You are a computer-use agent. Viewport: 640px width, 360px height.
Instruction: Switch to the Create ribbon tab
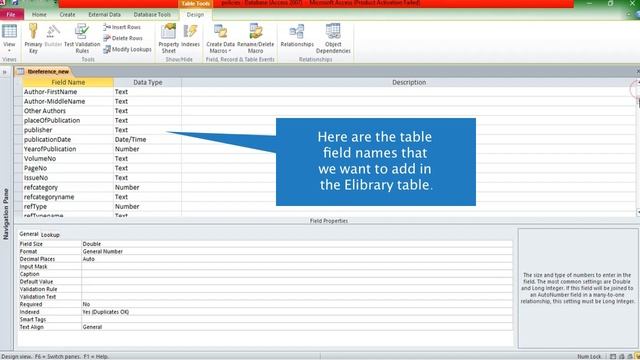(x=67, y=14)
